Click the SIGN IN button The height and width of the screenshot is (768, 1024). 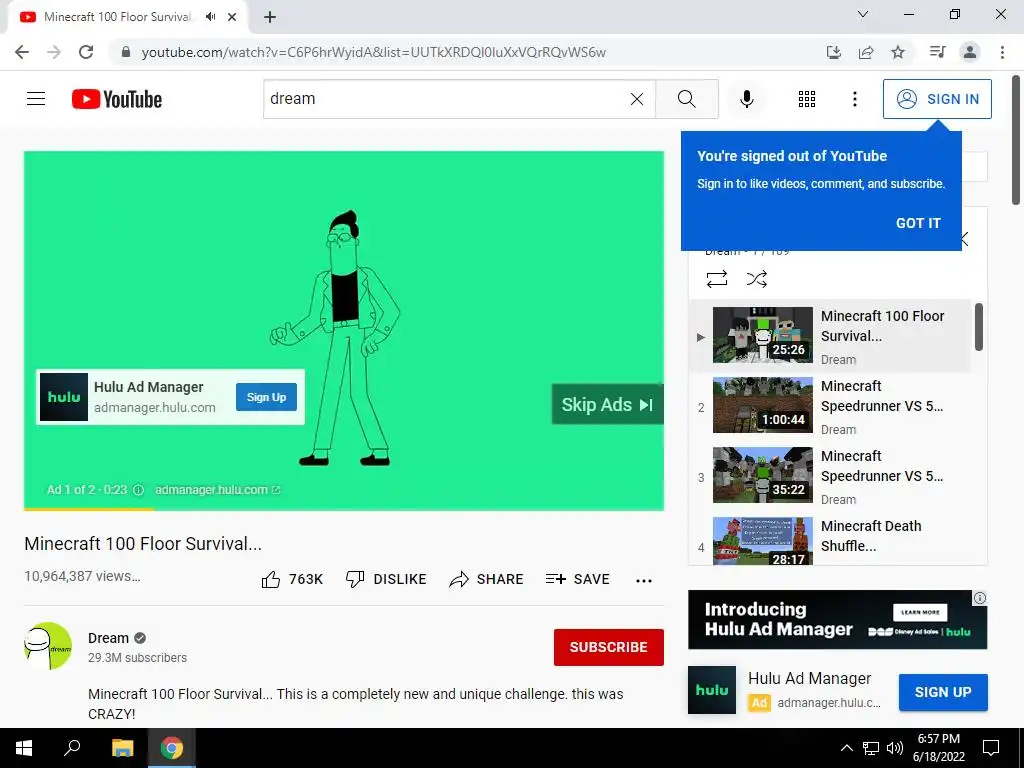(937, 99)
